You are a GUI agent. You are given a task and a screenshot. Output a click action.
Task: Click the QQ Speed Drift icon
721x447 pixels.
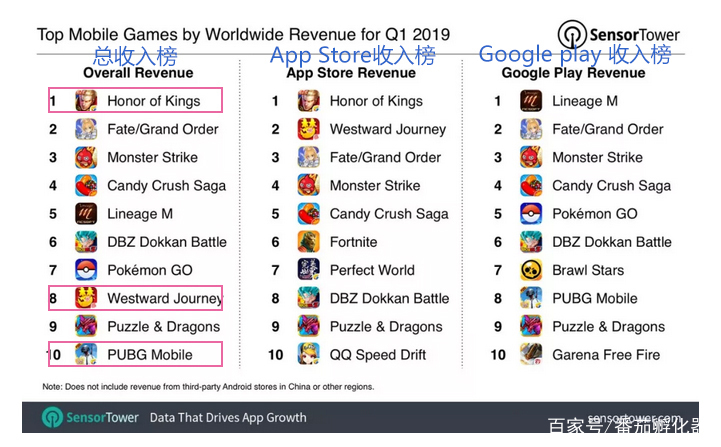click(309, 355)
